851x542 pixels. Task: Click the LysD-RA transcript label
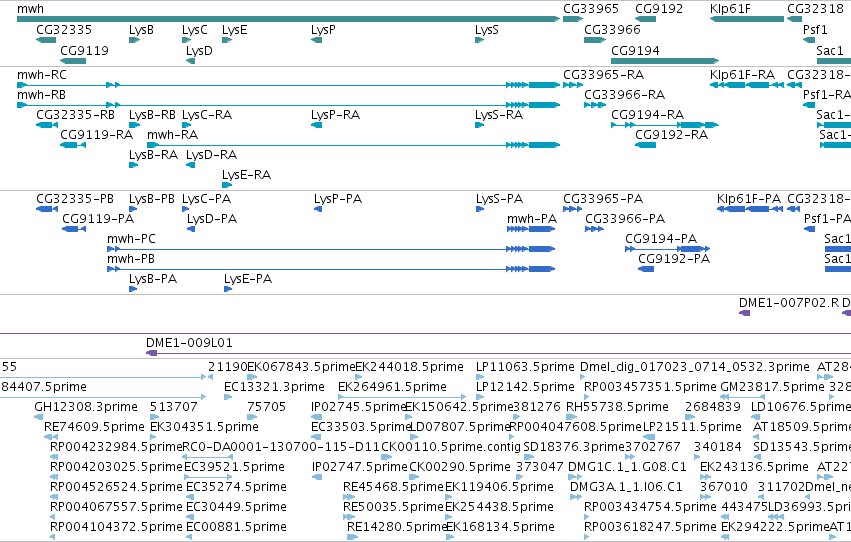tap(211, 155)
